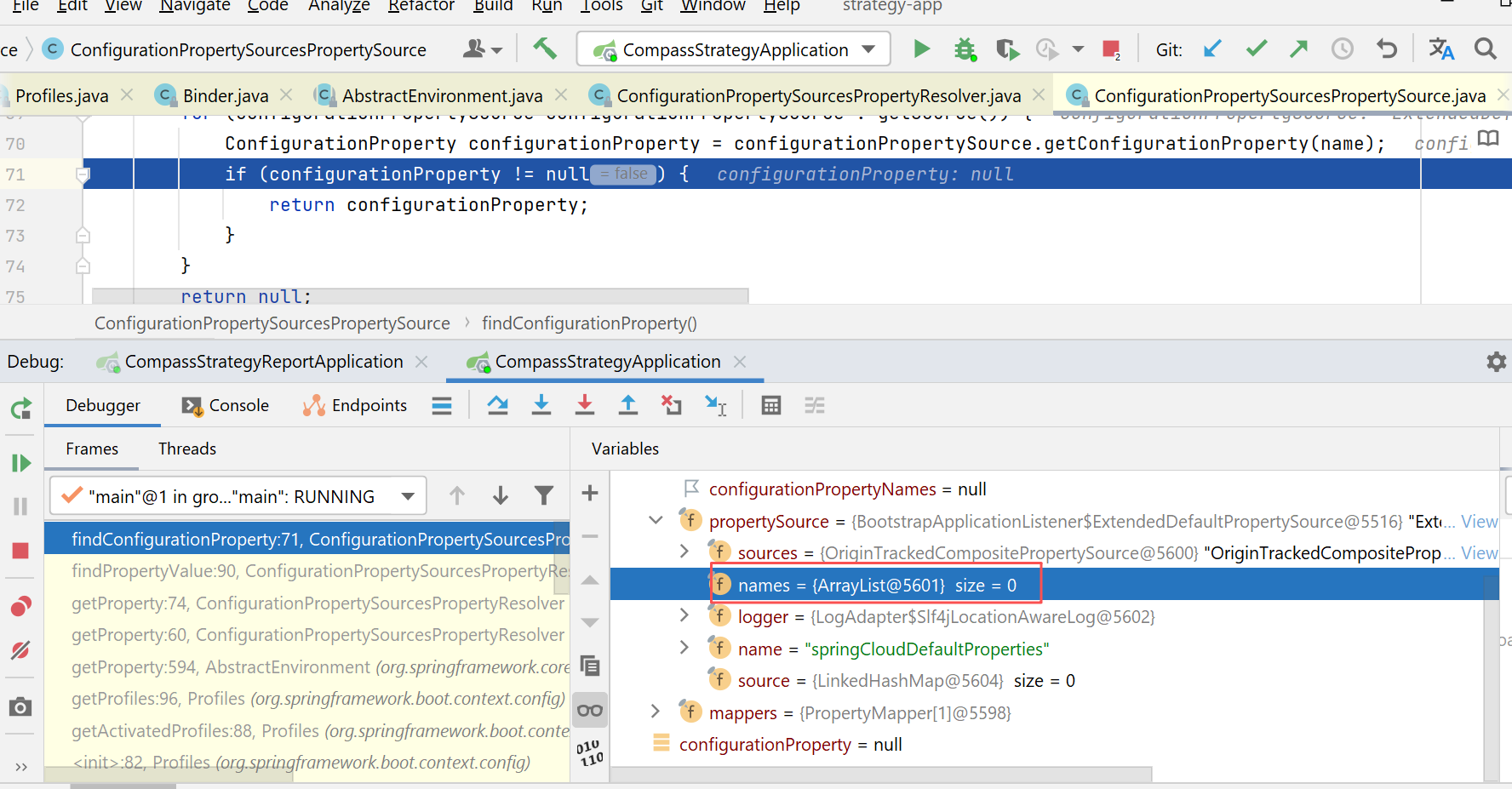
Task: Start debugging with the bug icon
Action: (965, 49)
